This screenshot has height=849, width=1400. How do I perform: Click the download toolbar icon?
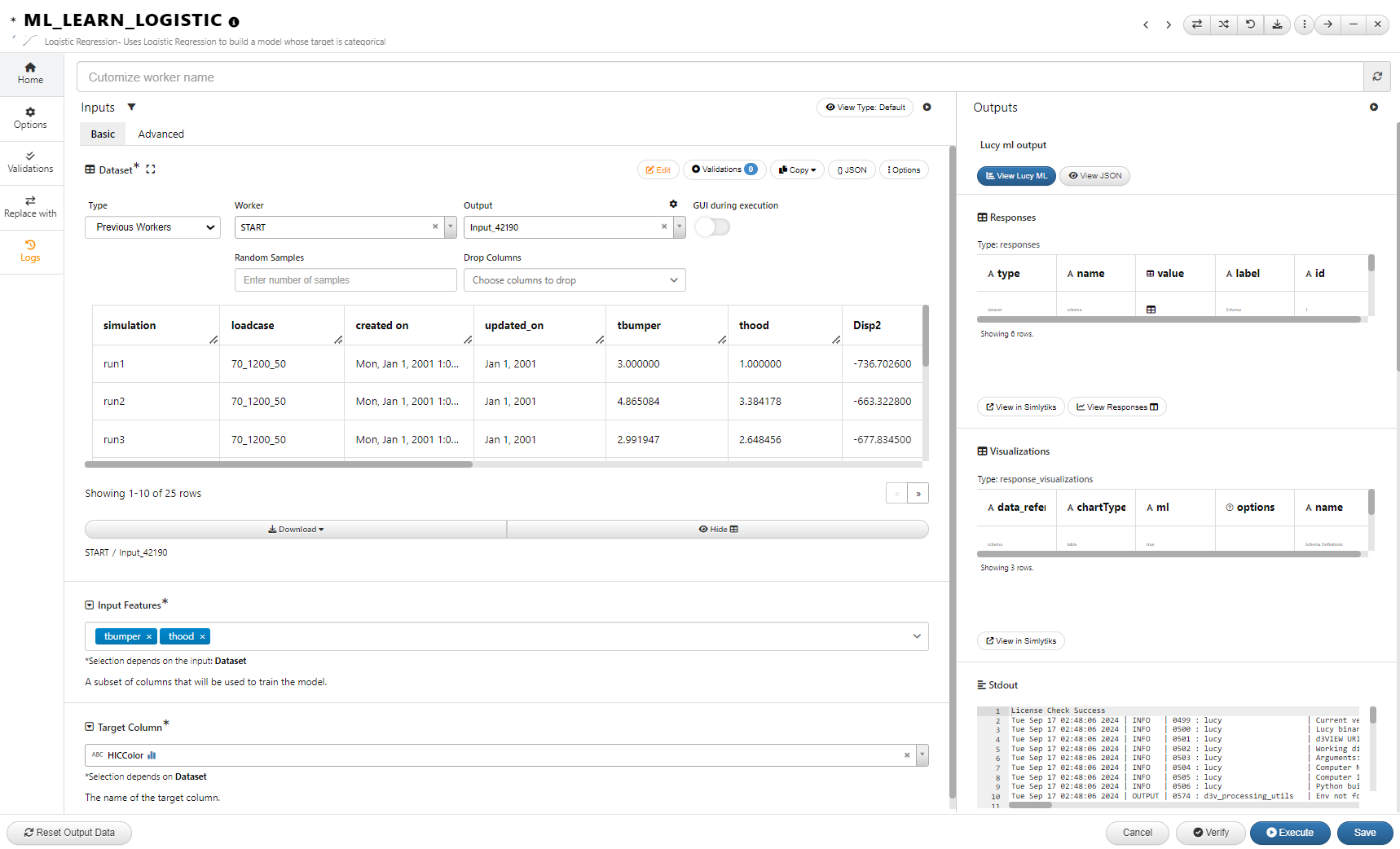click(1277, 24)
